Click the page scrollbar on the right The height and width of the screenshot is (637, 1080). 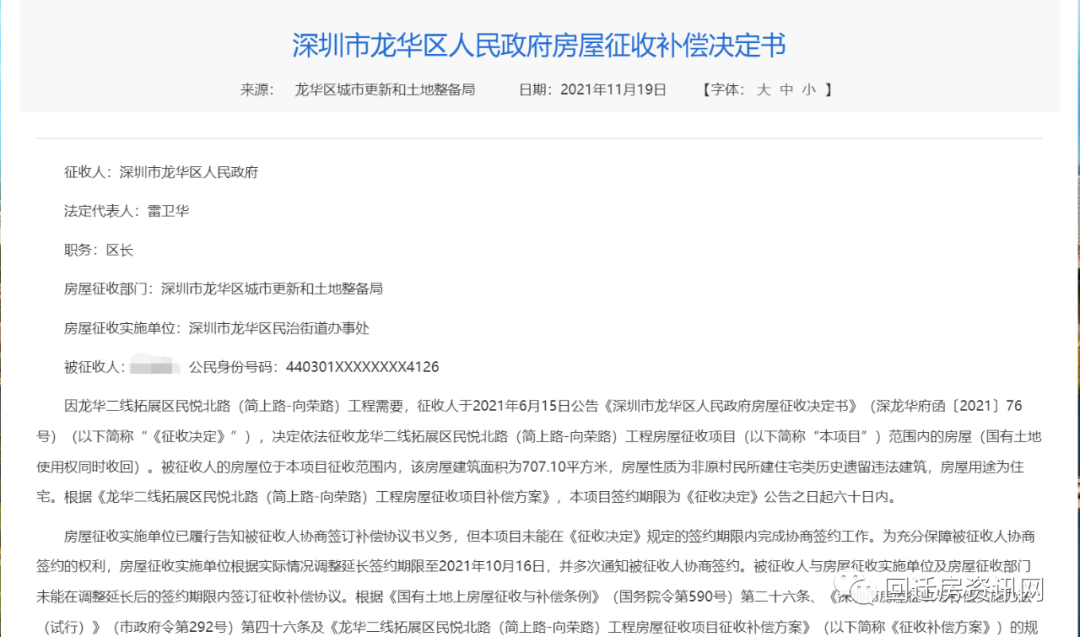click(1075, 300)
